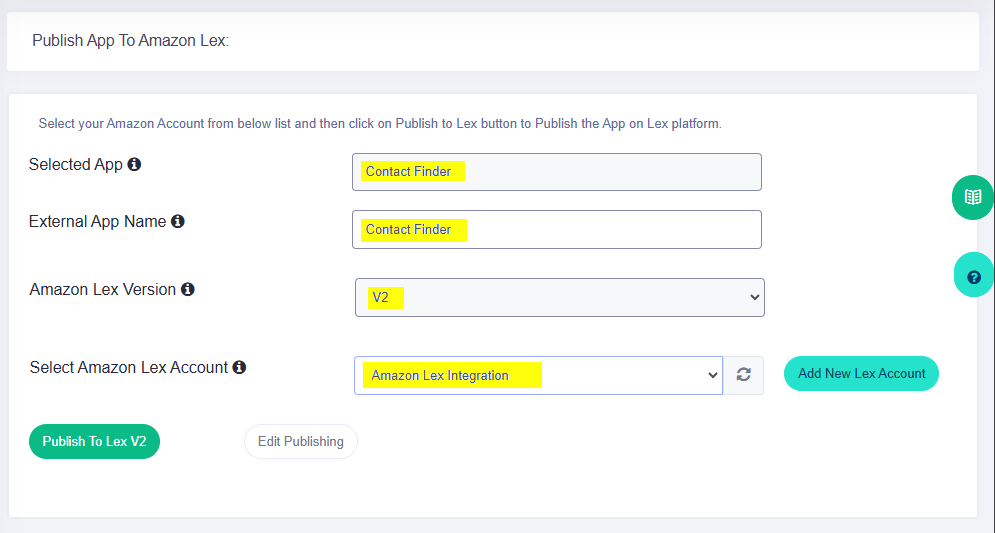
Task: Click the External App Name label text
Action: 97,221
